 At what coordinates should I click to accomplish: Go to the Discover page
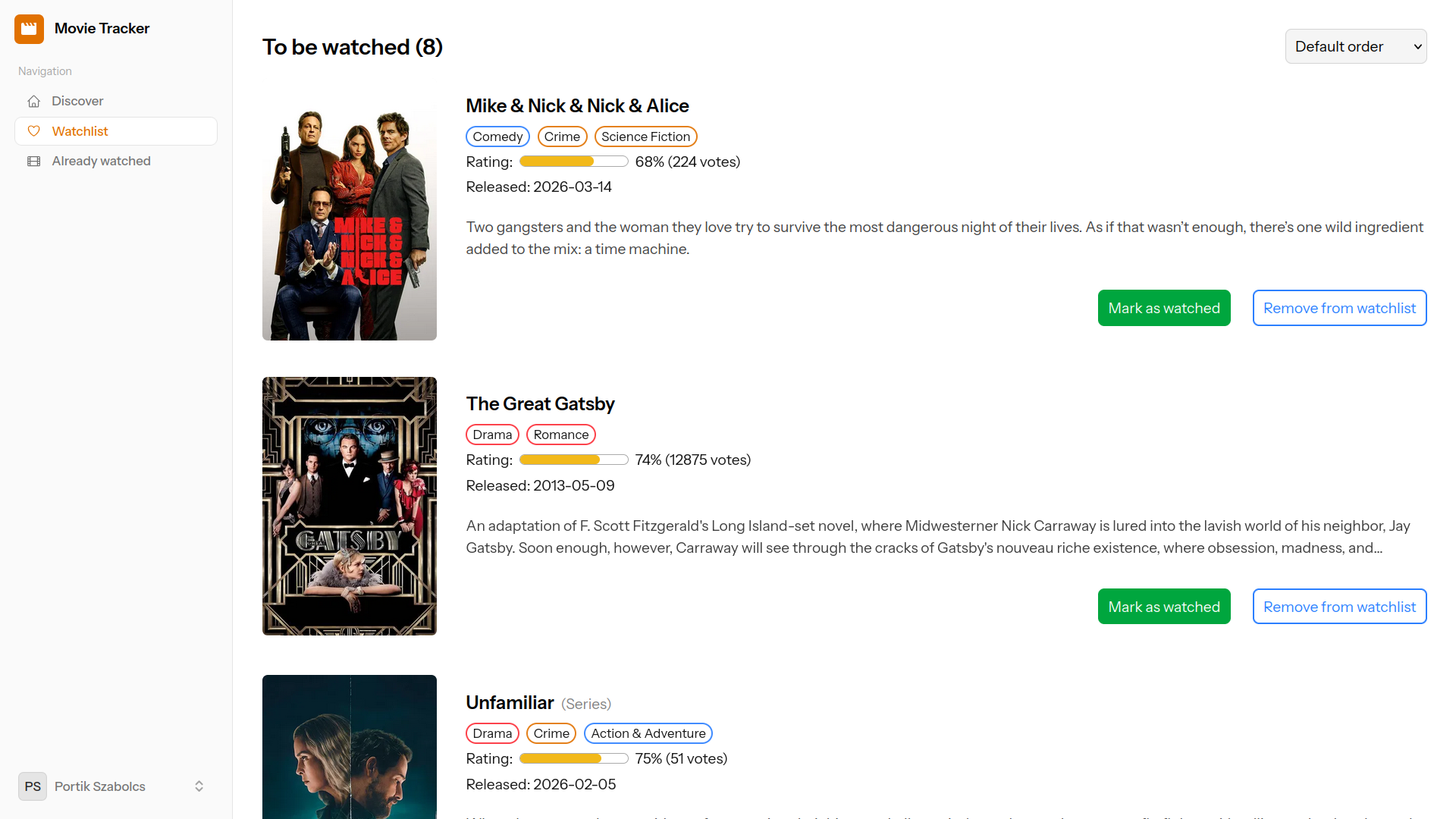click(77, 102)
